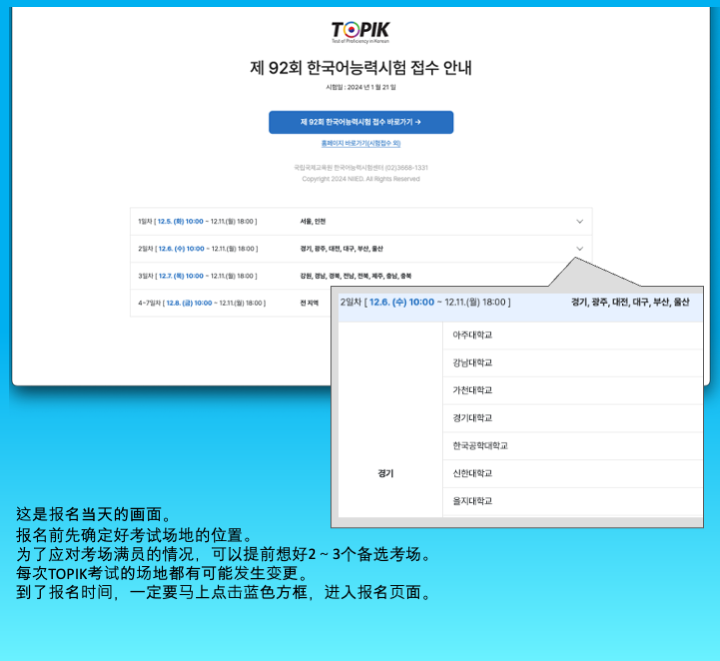Image resolution: width=720 pixels, height=661 pixels.
Task: Pick 한국공학대학교 from the venue list
Action: pyautogui.click(x=480, y=445)
